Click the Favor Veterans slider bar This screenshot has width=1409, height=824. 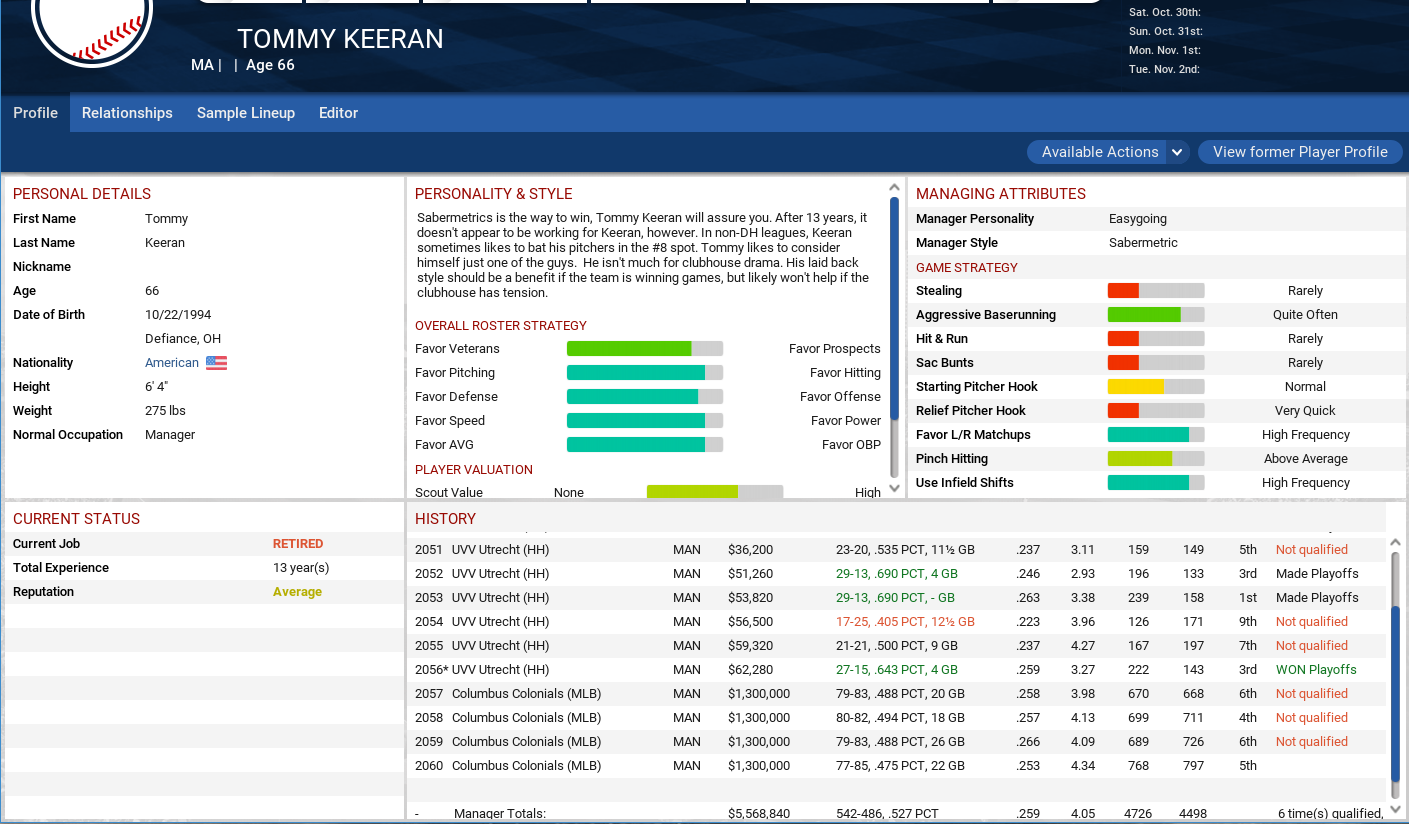pos(644,349)
